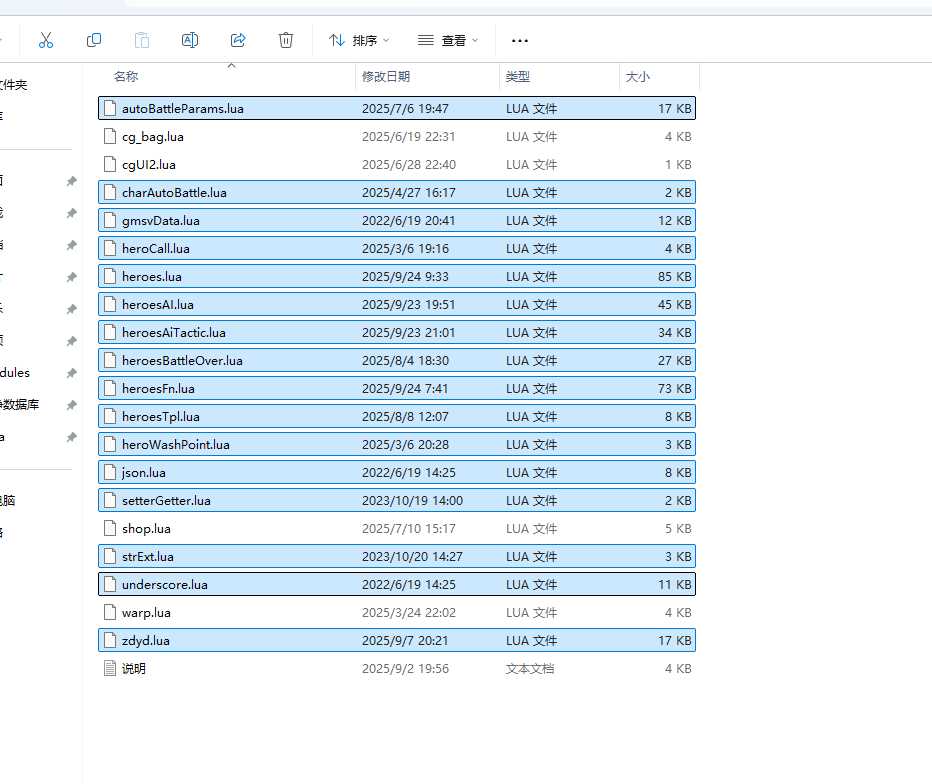Click the file icon of underscore.lua

click(x=110, y=584)
